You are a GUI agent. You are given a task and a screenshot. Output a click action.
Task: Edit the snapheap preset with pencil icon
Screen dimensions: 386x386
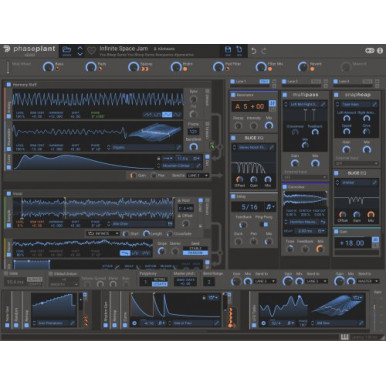tap(375, 104)
